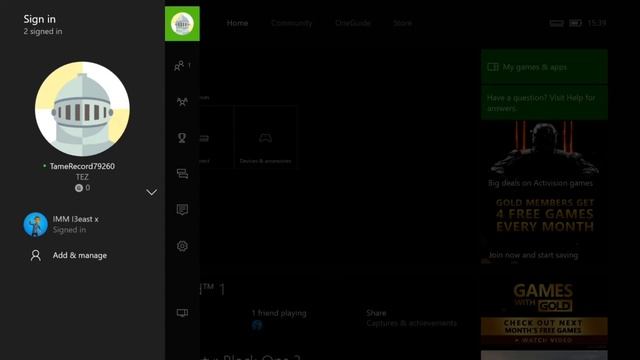Click the Sign in header text

pyautogui.click(x=40, y=19)
